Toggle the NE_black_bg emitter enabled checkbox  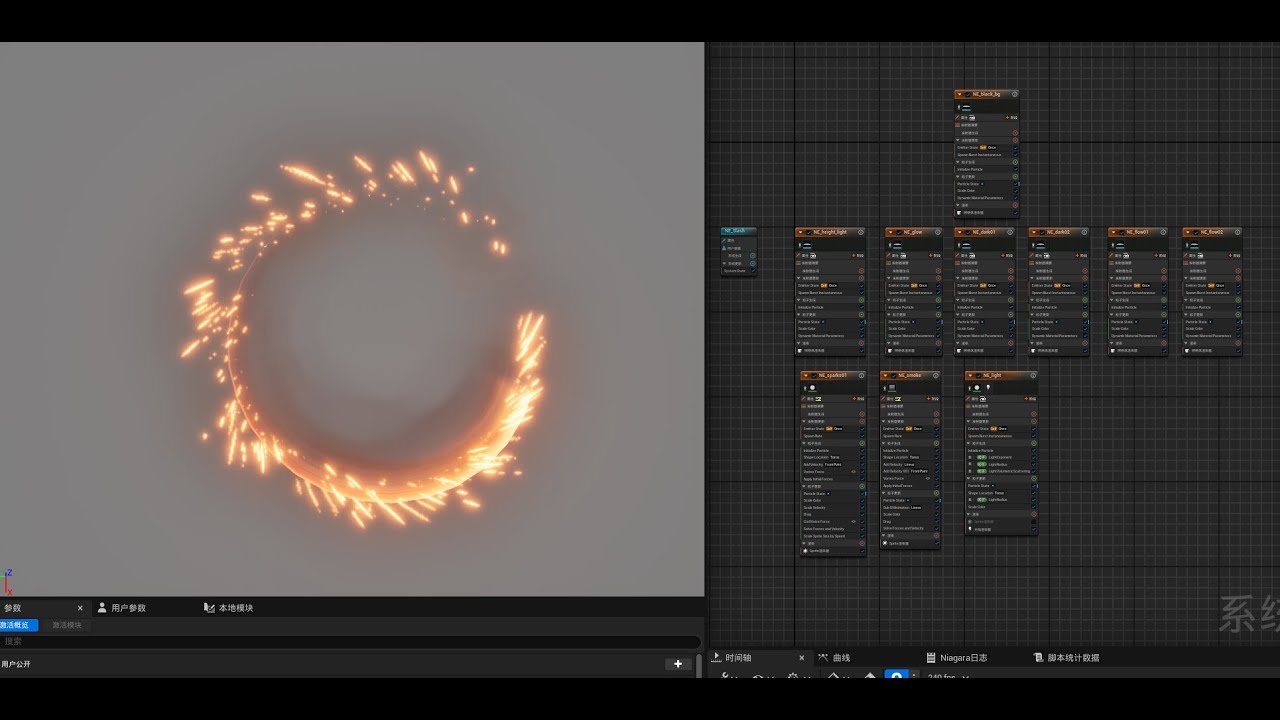point(968,94)
